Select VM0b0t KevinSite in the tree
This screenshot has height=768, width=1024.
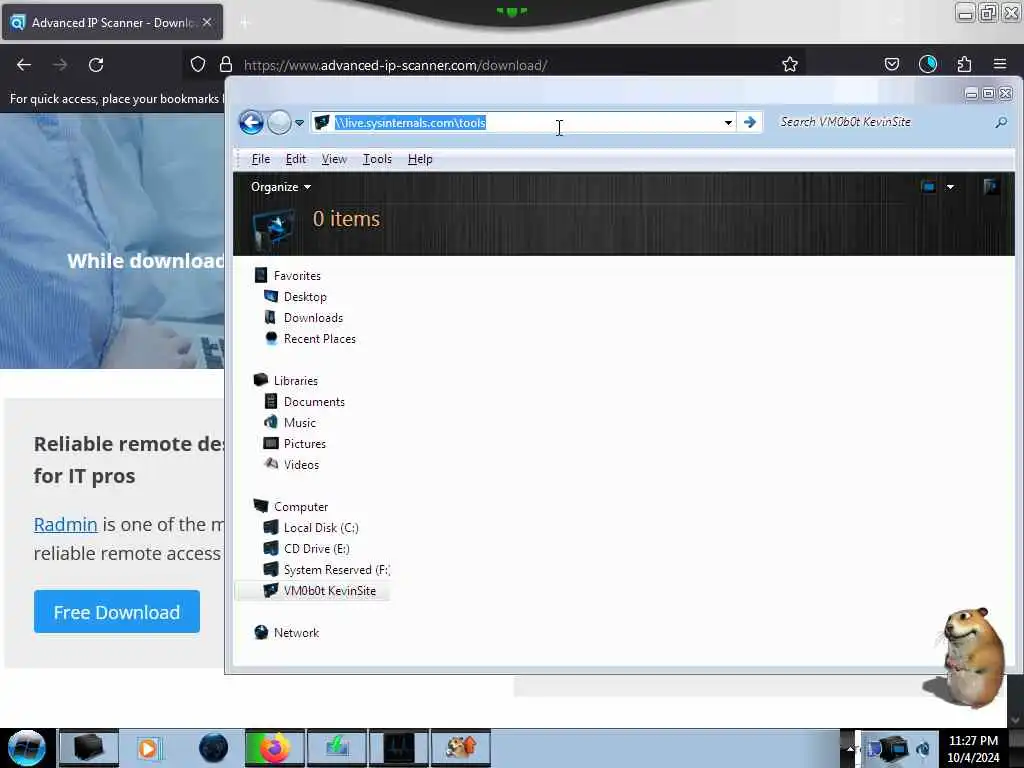pyautogui.click(x=330, y=590)
